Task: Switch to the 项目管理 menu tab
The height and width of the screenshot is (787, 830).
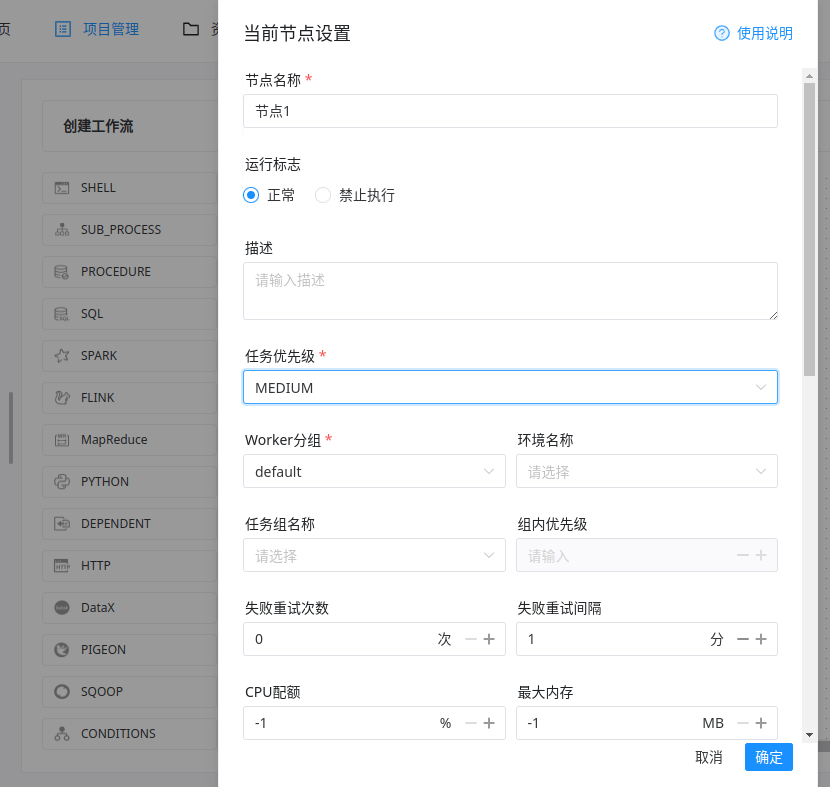Action: point(98,29)
